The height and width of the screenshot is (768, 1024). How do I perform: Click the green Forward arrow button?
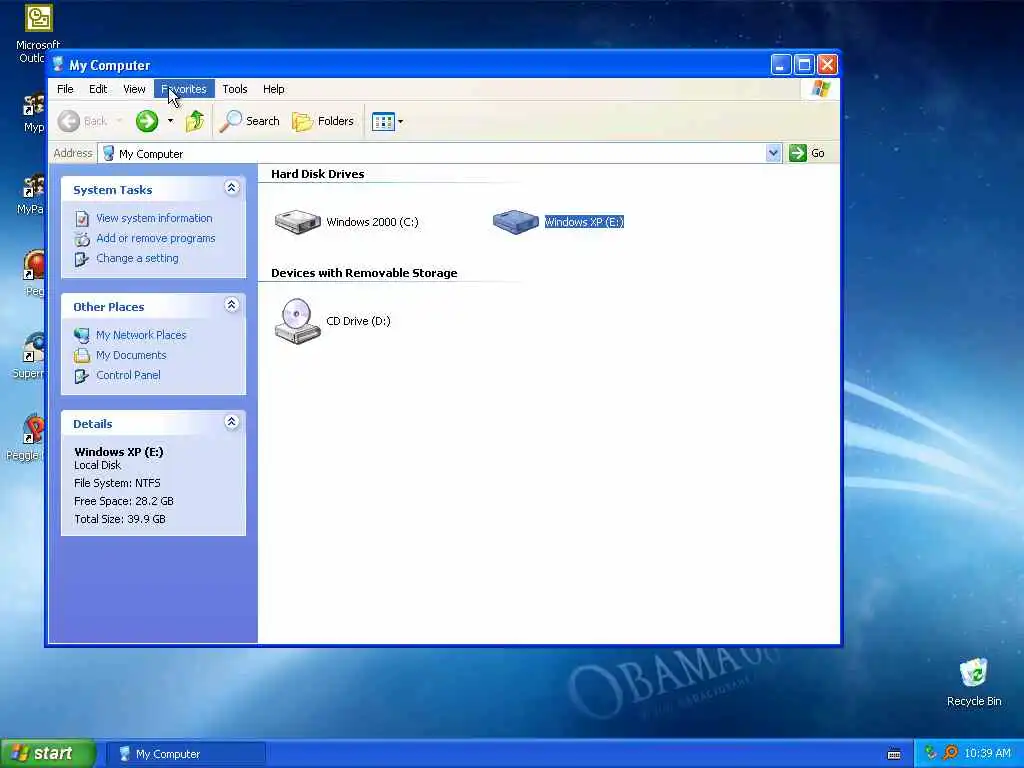pyautogui.click(x=147, y=121)
